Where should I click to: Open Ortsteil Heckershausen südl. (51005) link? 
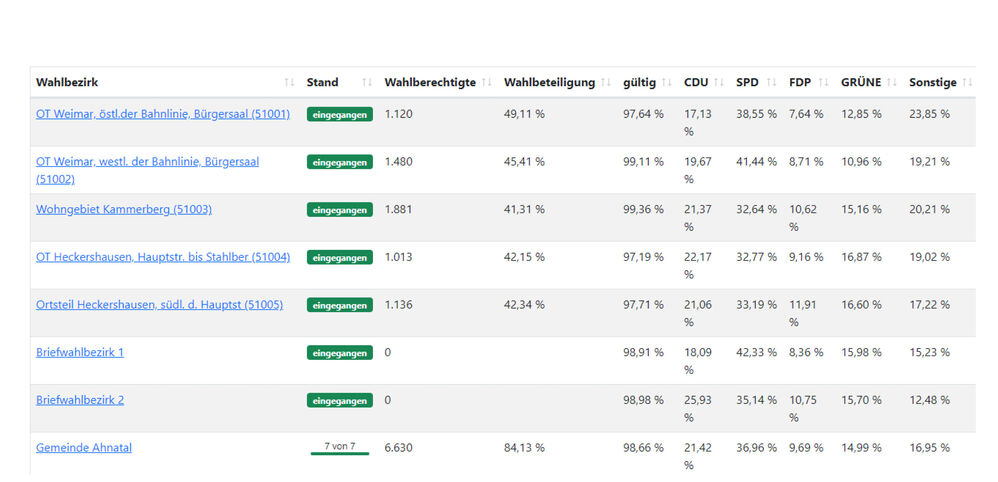coord(160,305)
